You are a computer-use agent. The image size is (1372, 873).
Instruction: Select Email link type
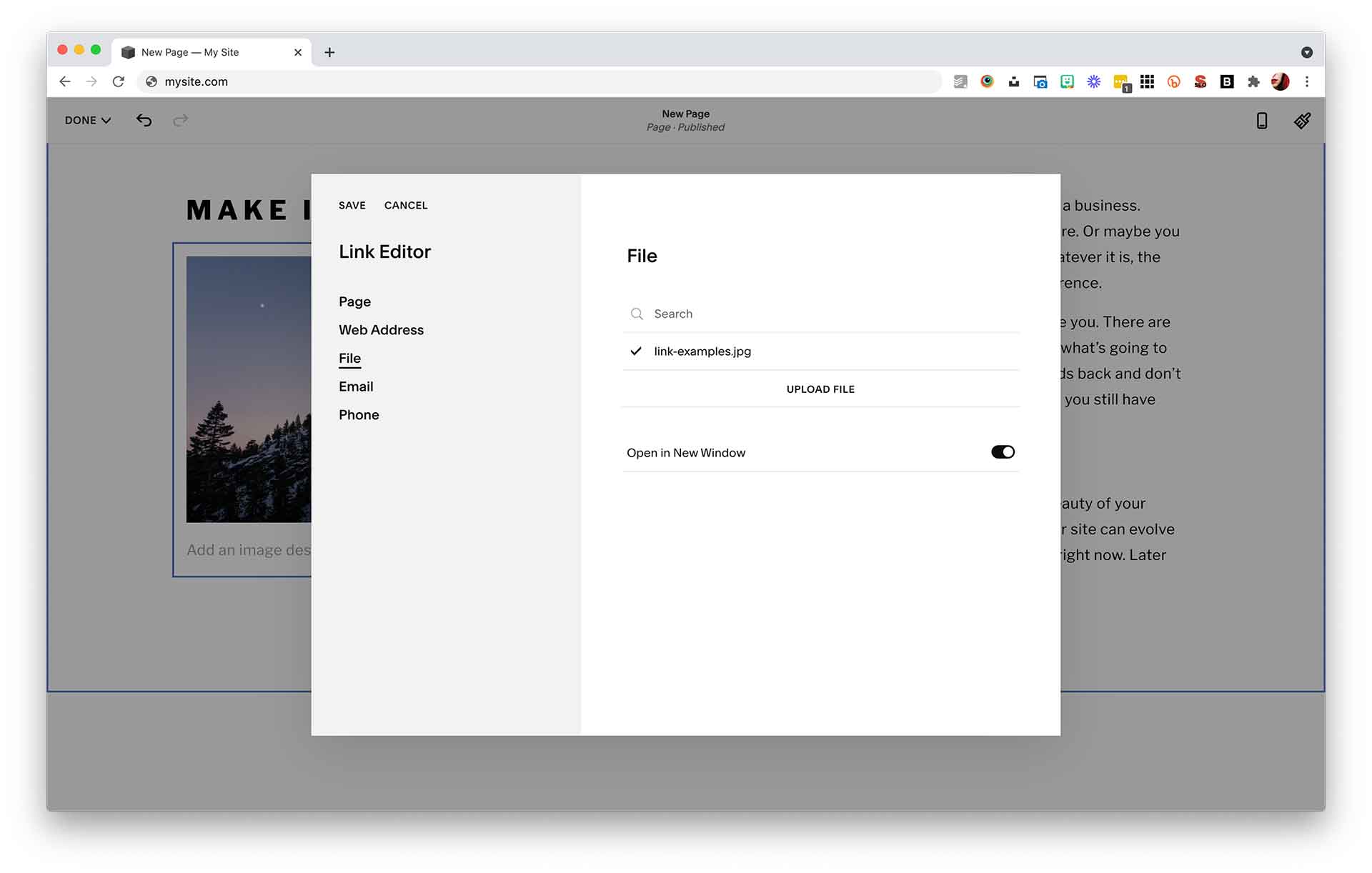pos(356,386)
